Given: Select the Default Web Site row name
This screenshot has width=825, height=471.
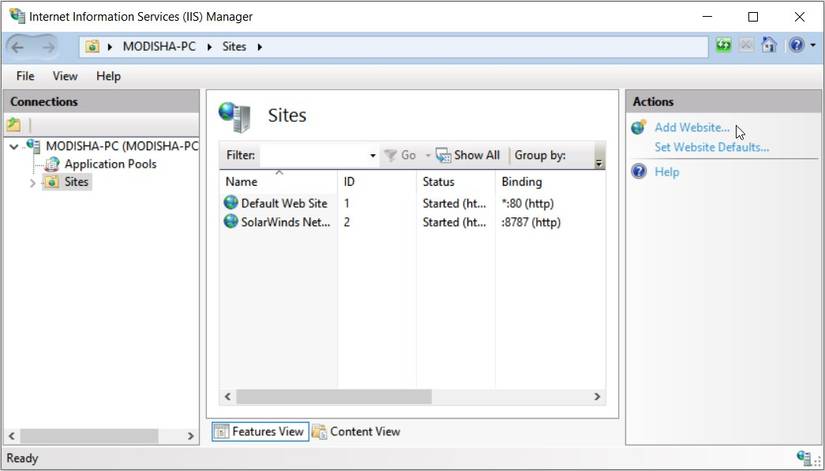Looking at the screenshot, I should click(284, 203).
